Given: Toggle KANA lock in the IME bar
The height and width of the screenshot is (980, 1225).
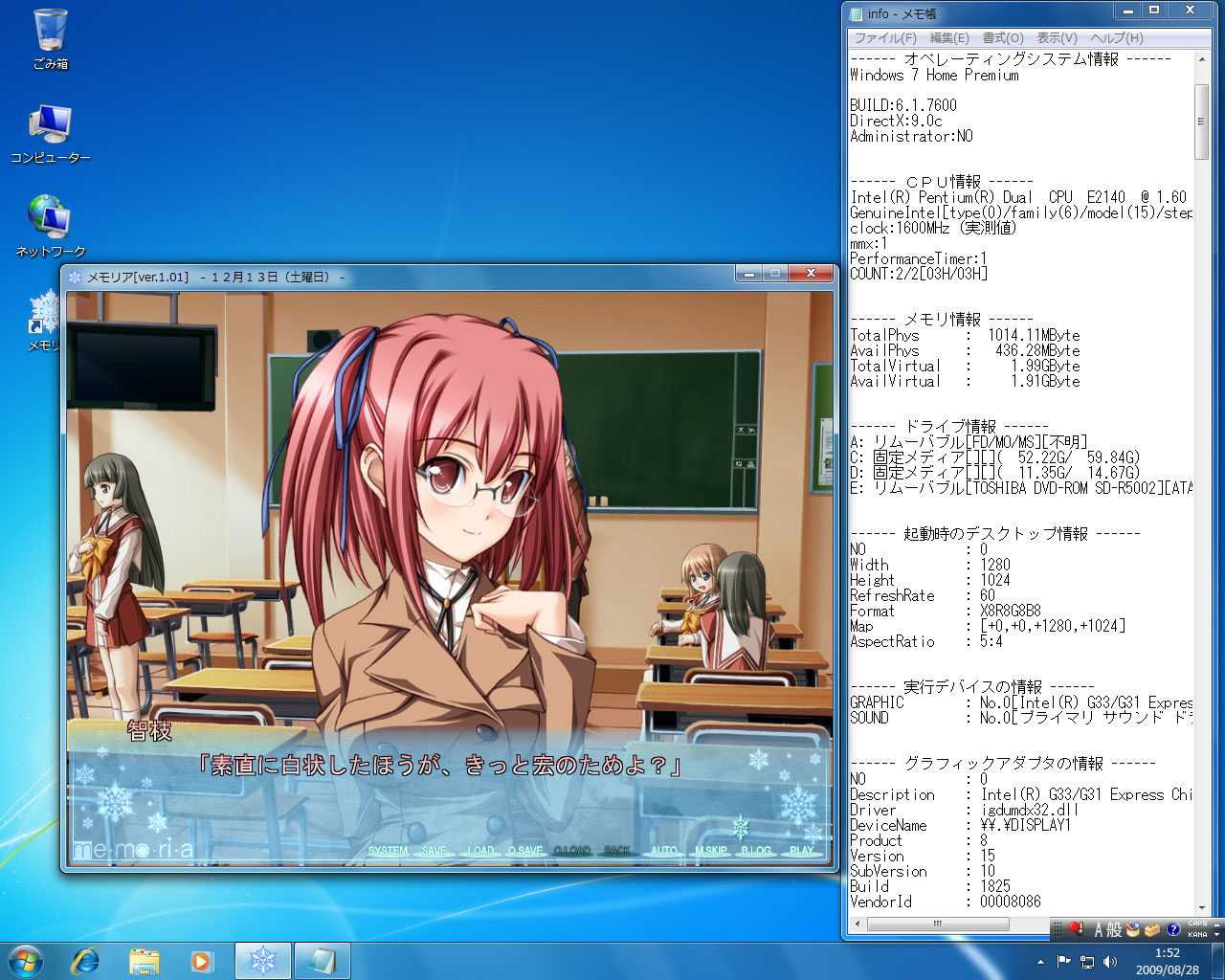Looking at the screenshot, I should 1197,934.
